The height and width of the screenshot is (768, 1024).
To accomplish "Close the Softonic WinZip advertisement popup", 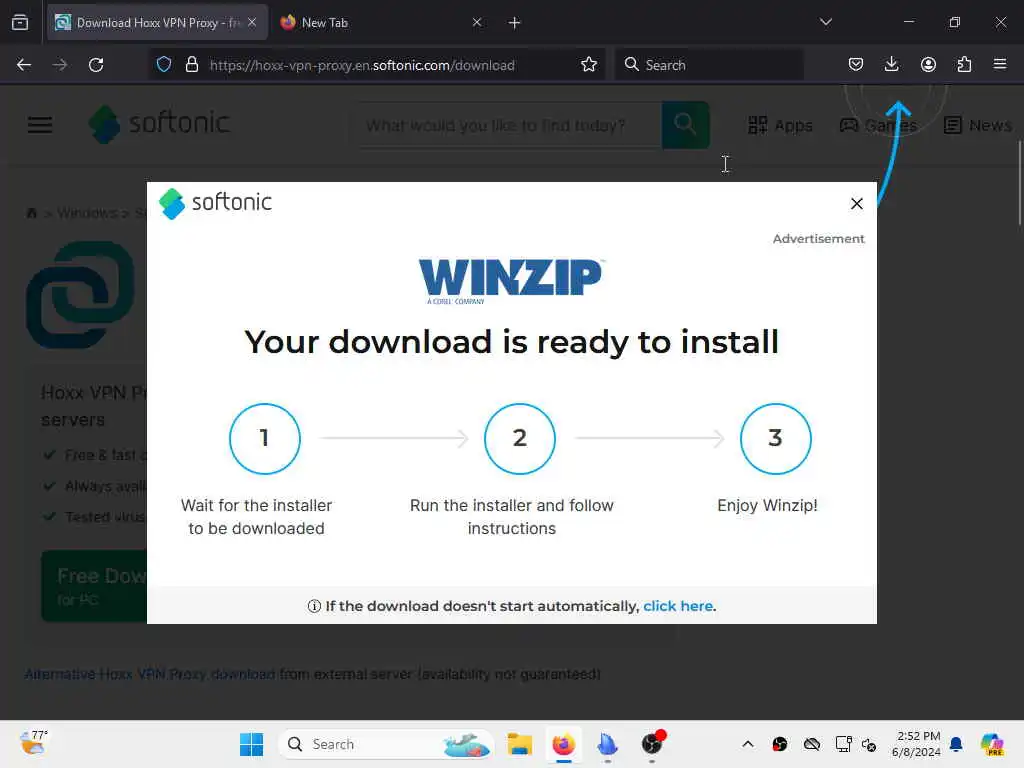I will point(857,204).
